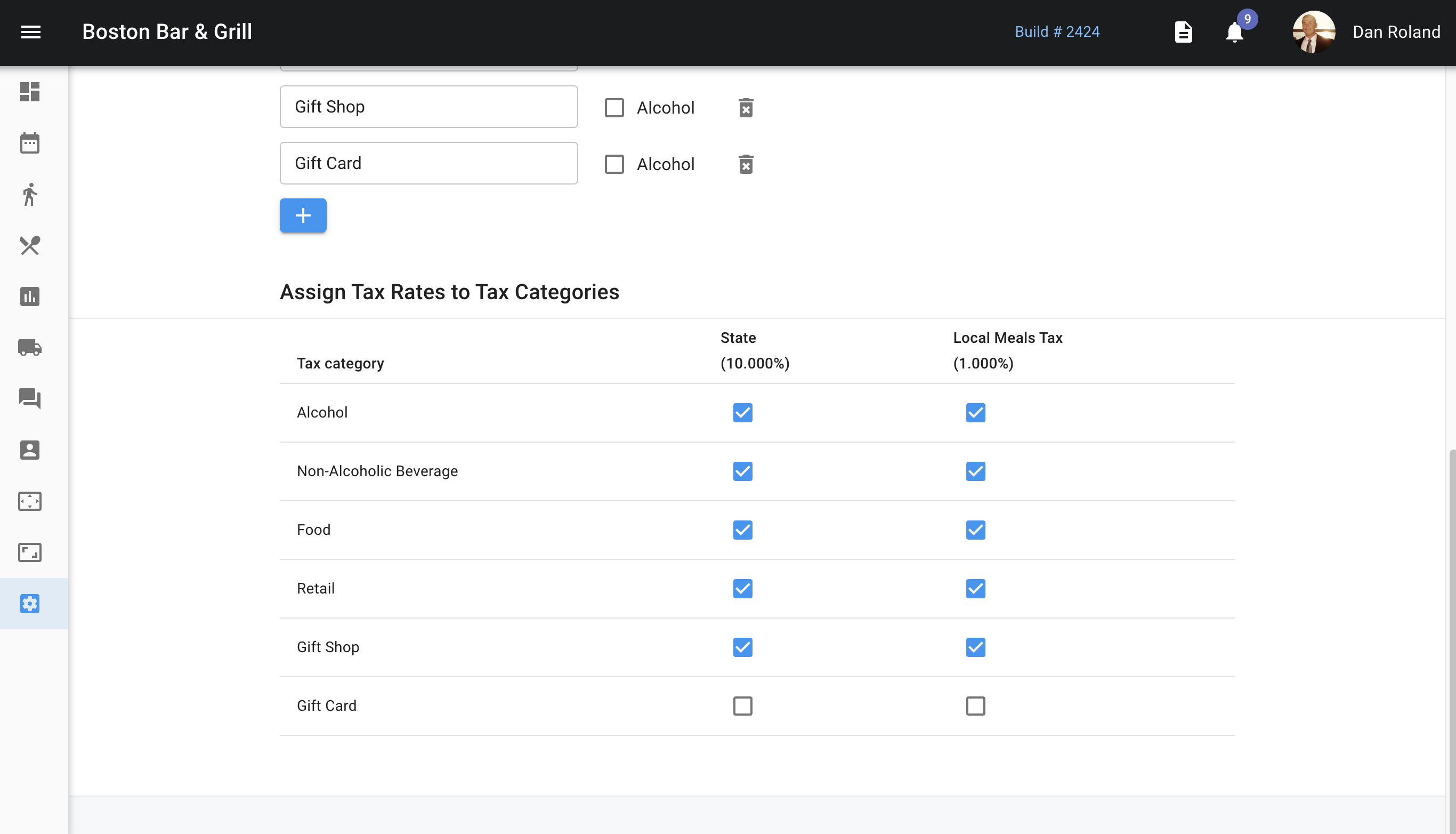1456x834 pixels.
Task: Open the chat messages sidebar icon
Action: pyautogui.click(x=30, y=399)
